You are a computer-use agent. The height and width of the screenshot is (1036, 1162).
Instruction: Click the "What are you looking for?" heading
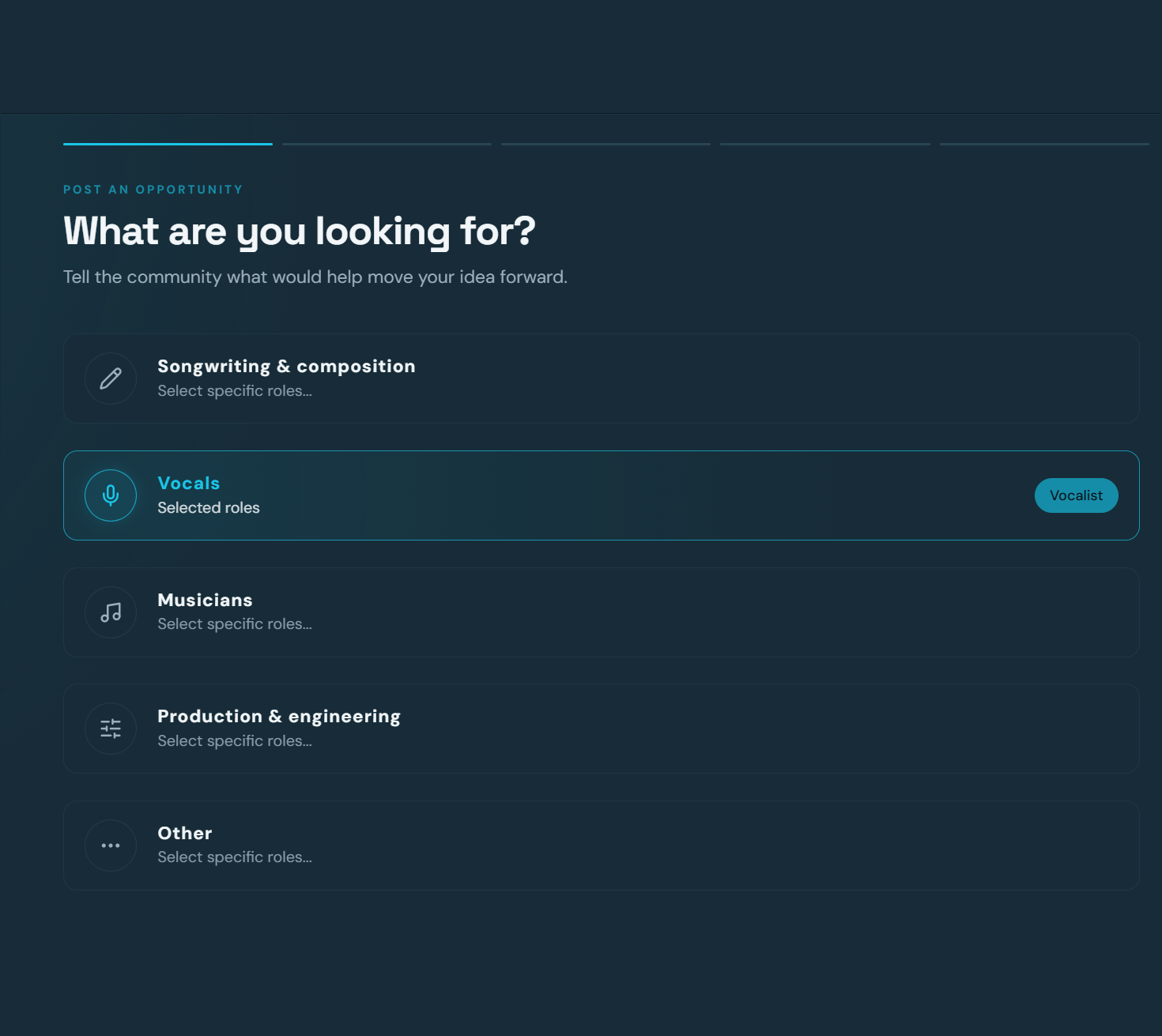coord(300,232)
